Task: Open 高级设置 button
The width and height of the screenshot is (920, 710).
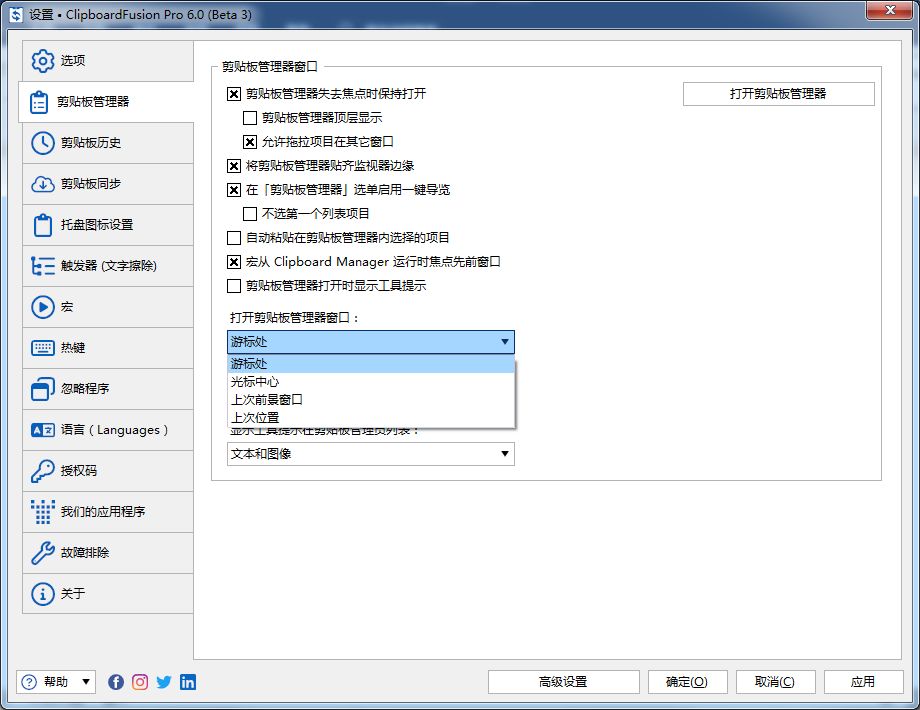Action: [x=563, y=682]
